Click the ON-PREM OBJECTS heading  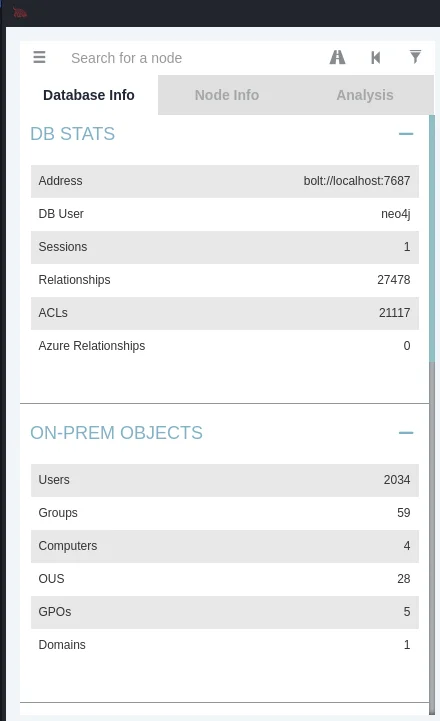click(x=116, y=433)
